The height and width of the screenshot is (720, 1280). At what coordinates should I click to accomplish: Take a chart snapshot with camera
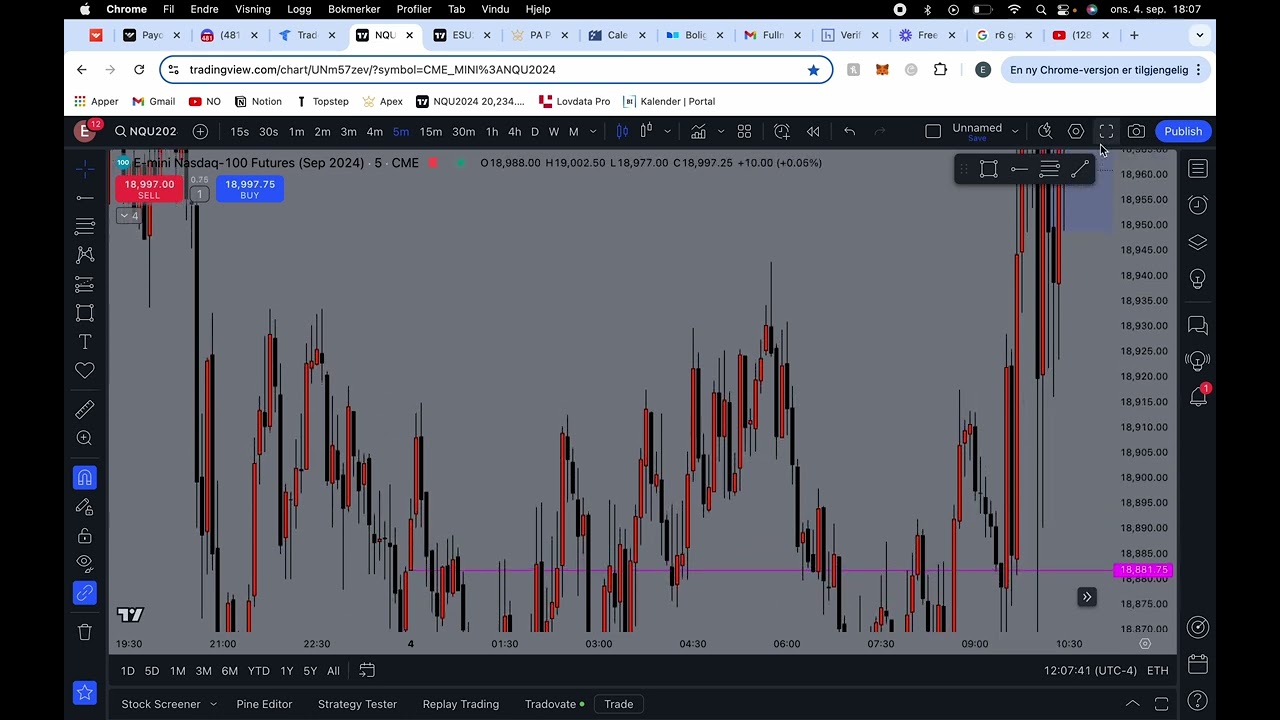(1136, 131)
